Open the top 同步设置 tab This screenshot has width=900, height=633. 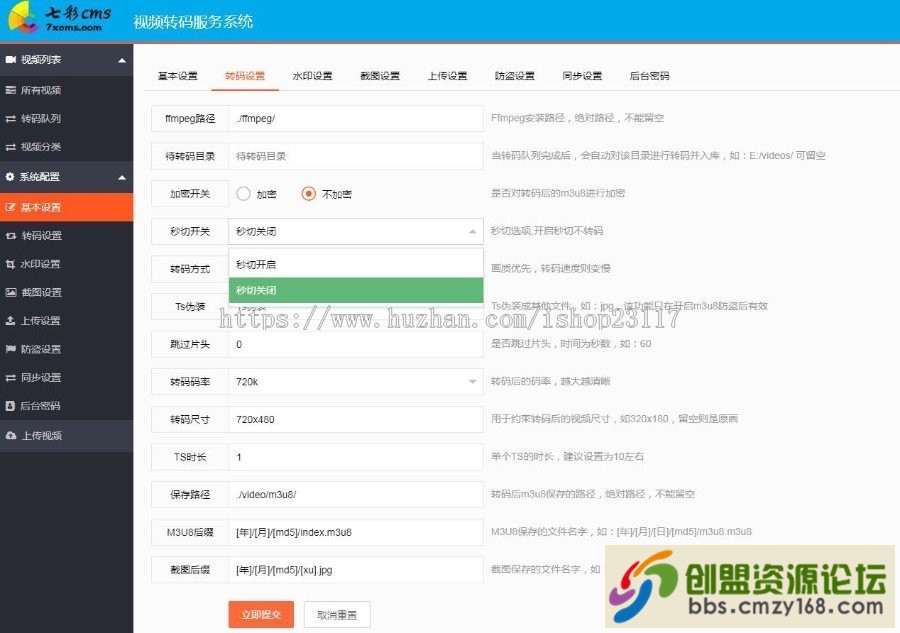pyautogui.click(x=582, y=76)
